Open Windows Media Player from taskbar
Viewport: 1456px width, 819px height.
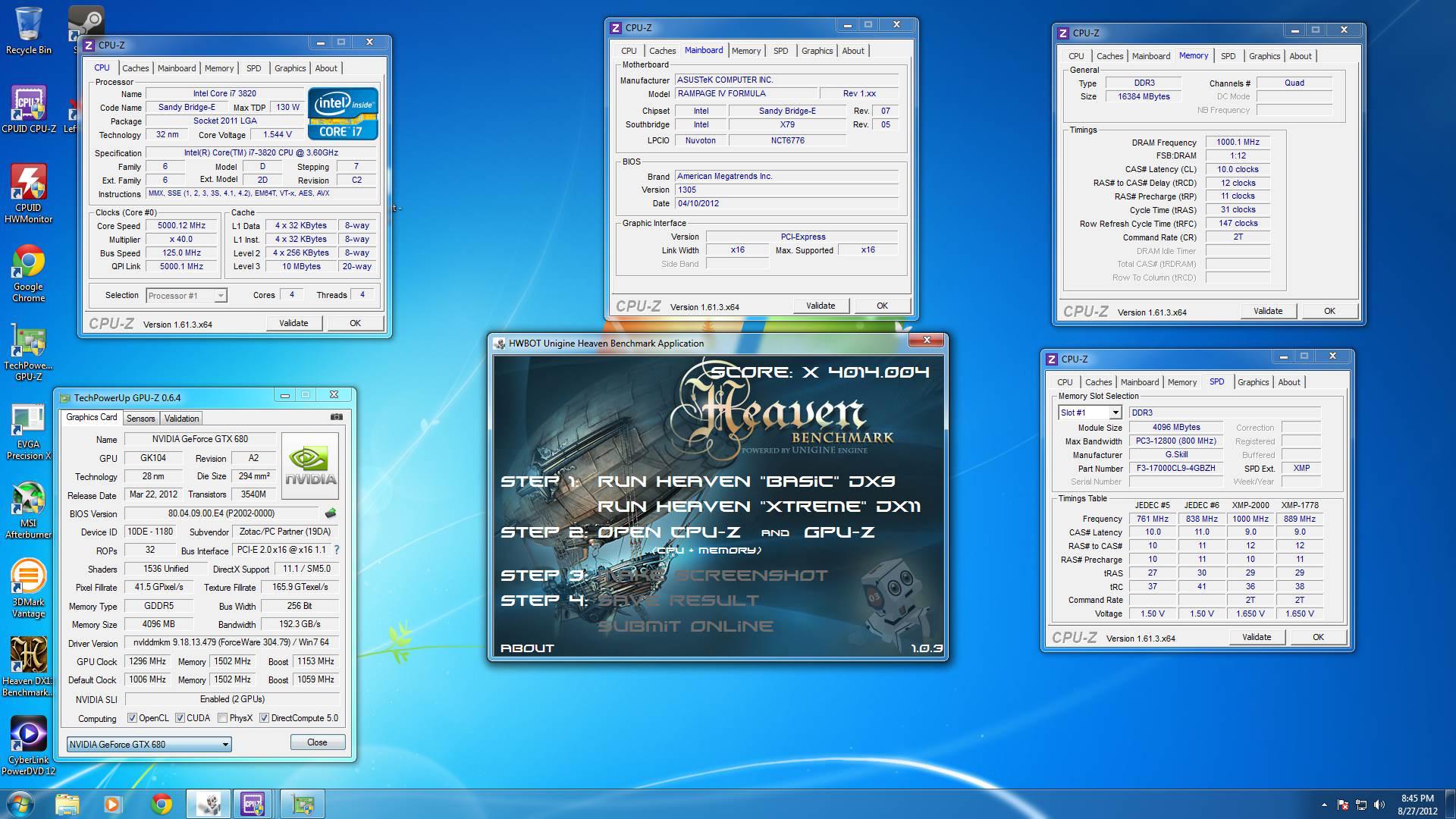coord(112,804)
